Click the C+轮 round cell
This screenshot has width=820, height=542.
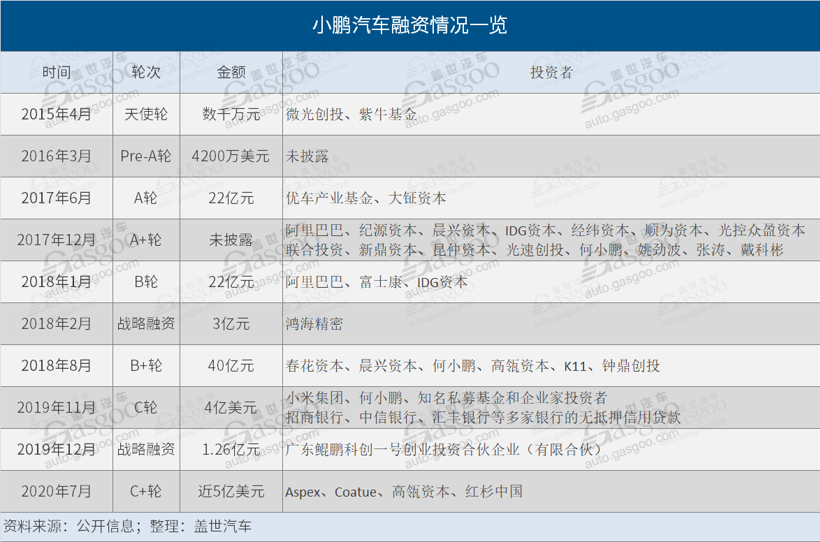tap(146, 491)
